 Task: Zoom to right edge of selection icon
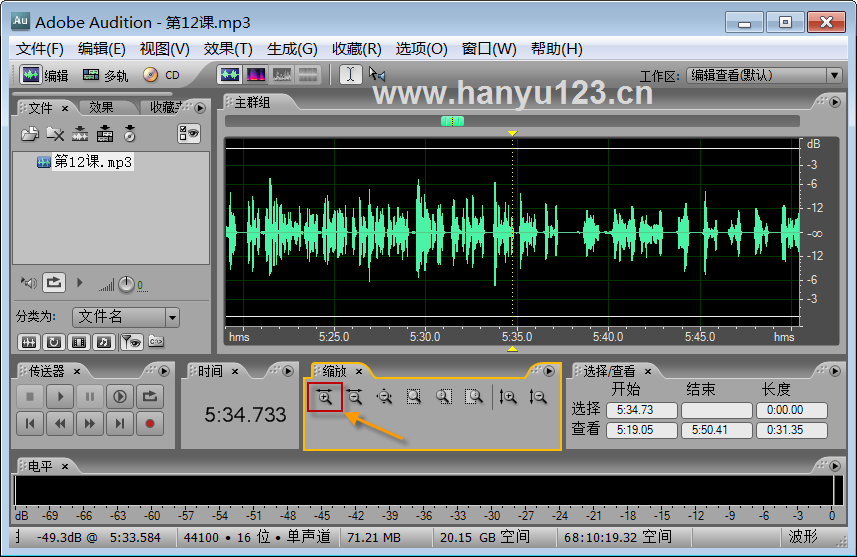point(473,397)
